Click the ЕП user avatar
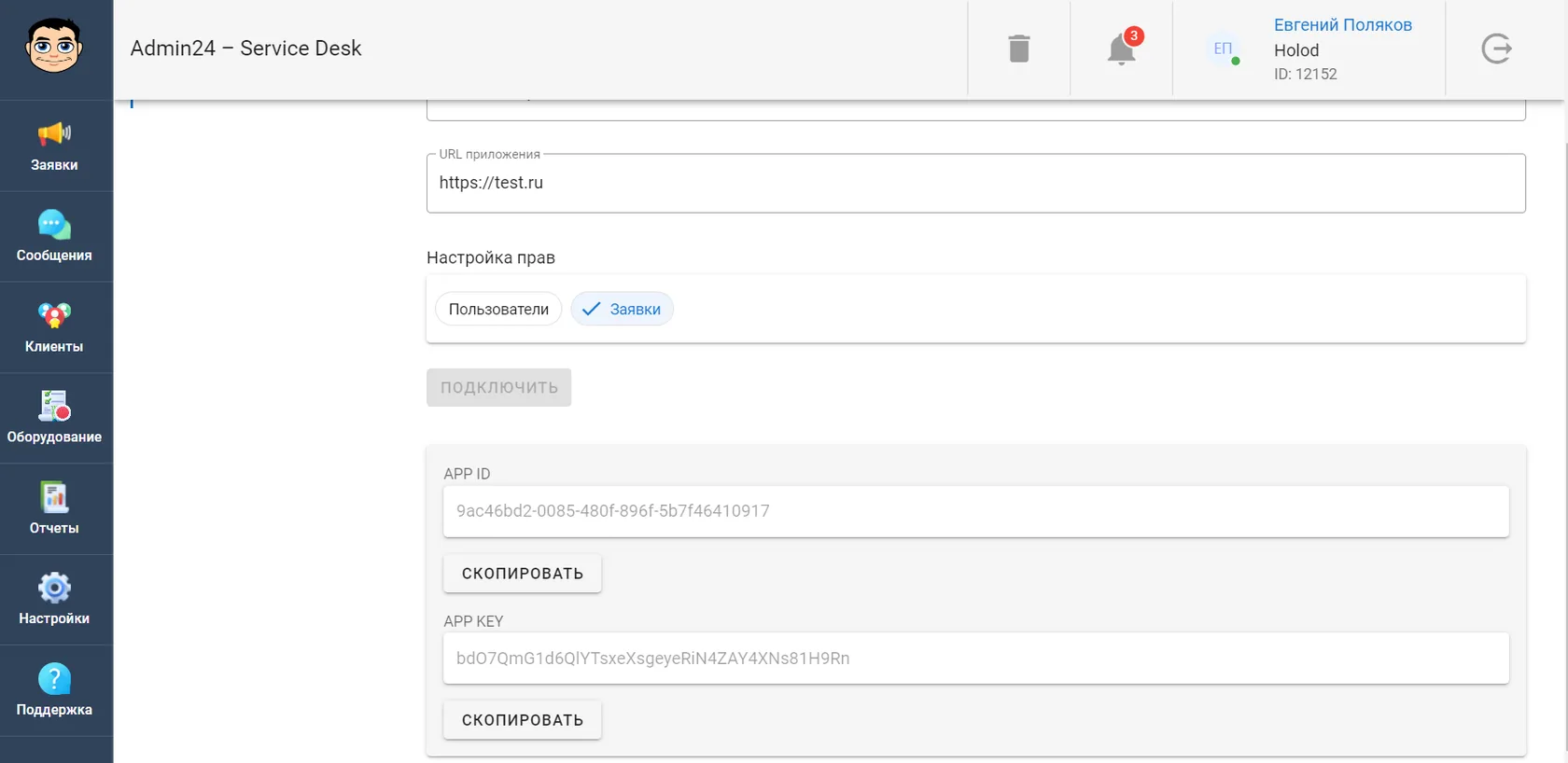The height and width of the screenshot is (763, 1568). click(x=1223, y=49)
